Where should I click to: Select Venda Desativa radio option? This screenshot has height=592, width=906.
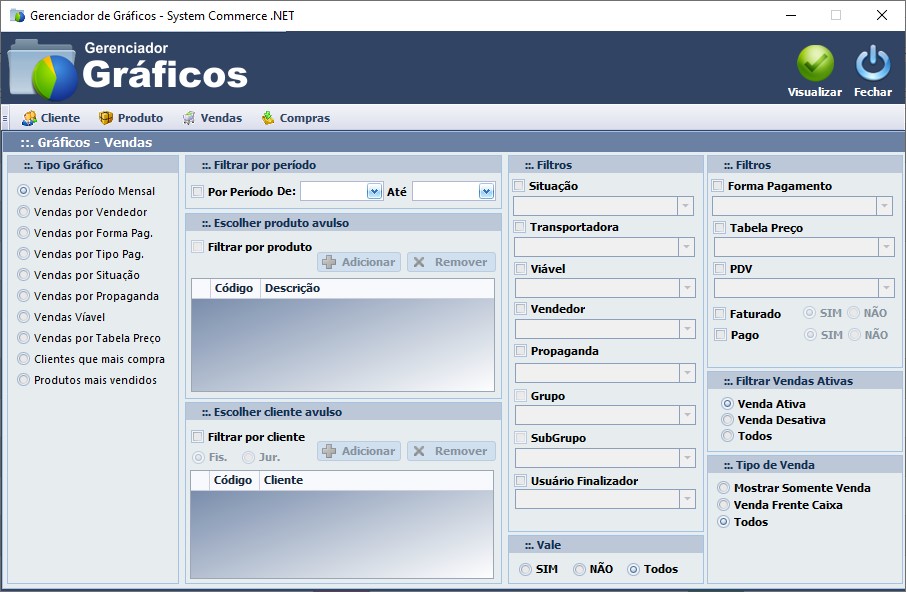[727, 420]
